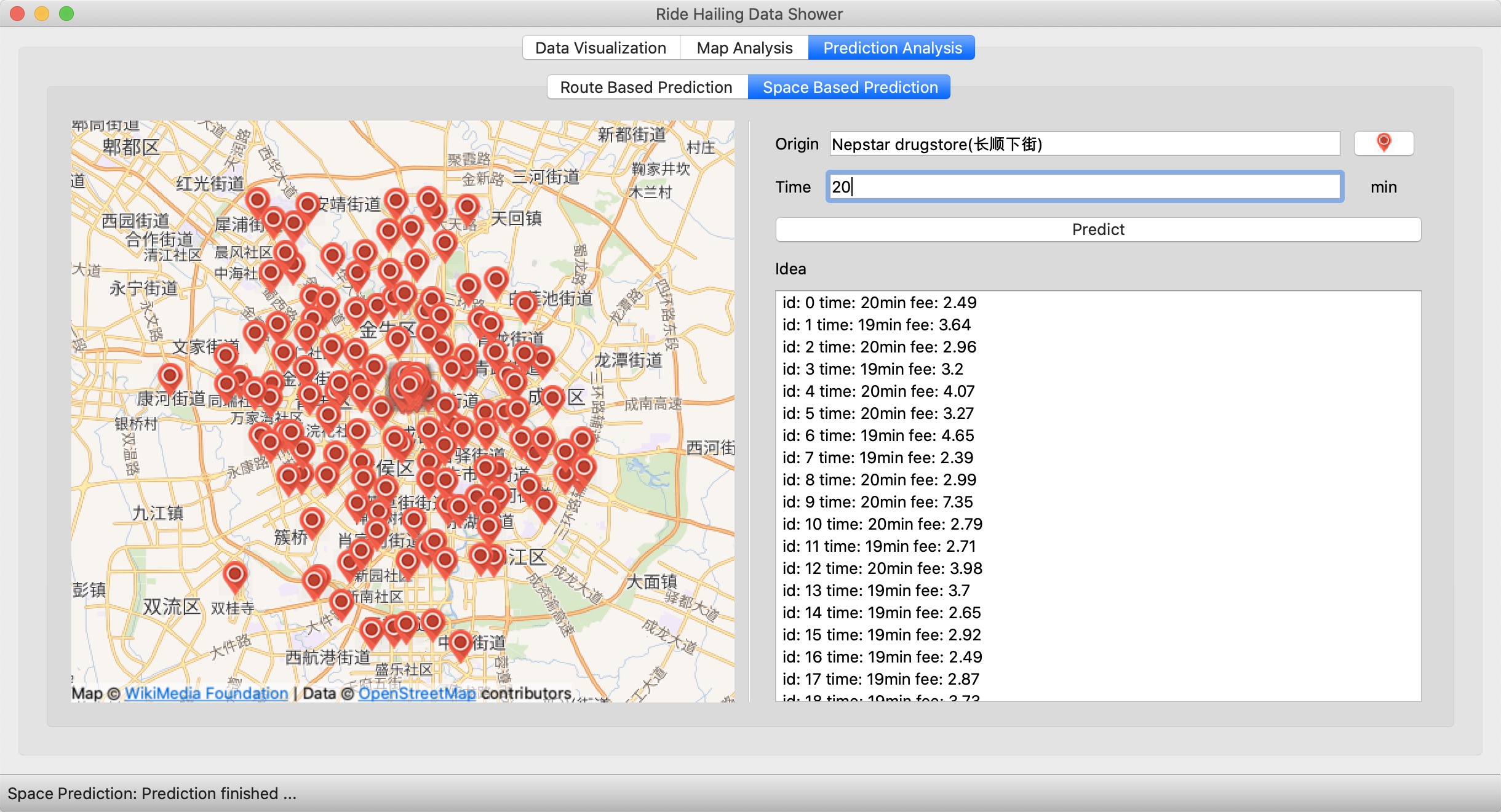Click the marker left of 天回镇 label
This screenshot has width=1501, height=812.
467,207
